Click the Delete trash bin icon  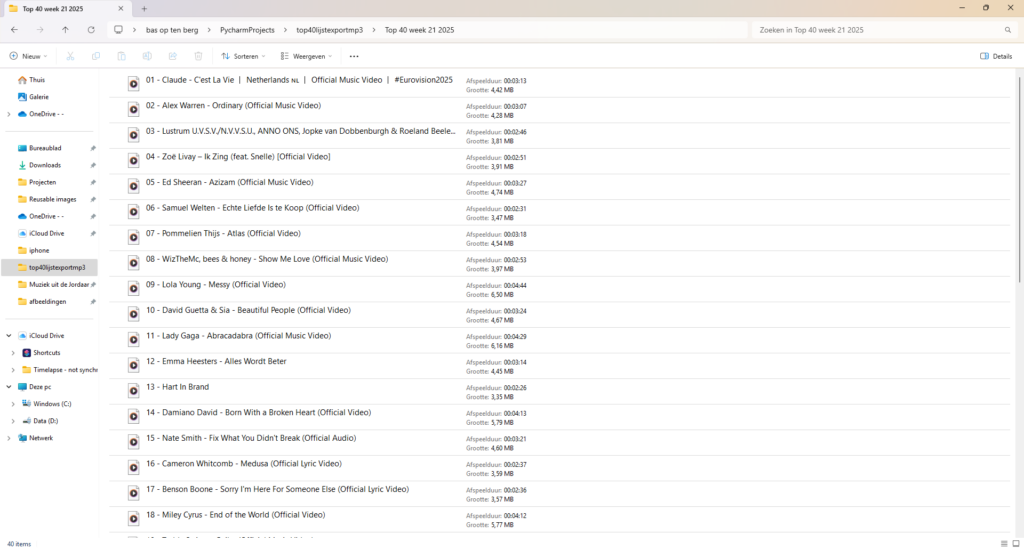coord(199,56)
